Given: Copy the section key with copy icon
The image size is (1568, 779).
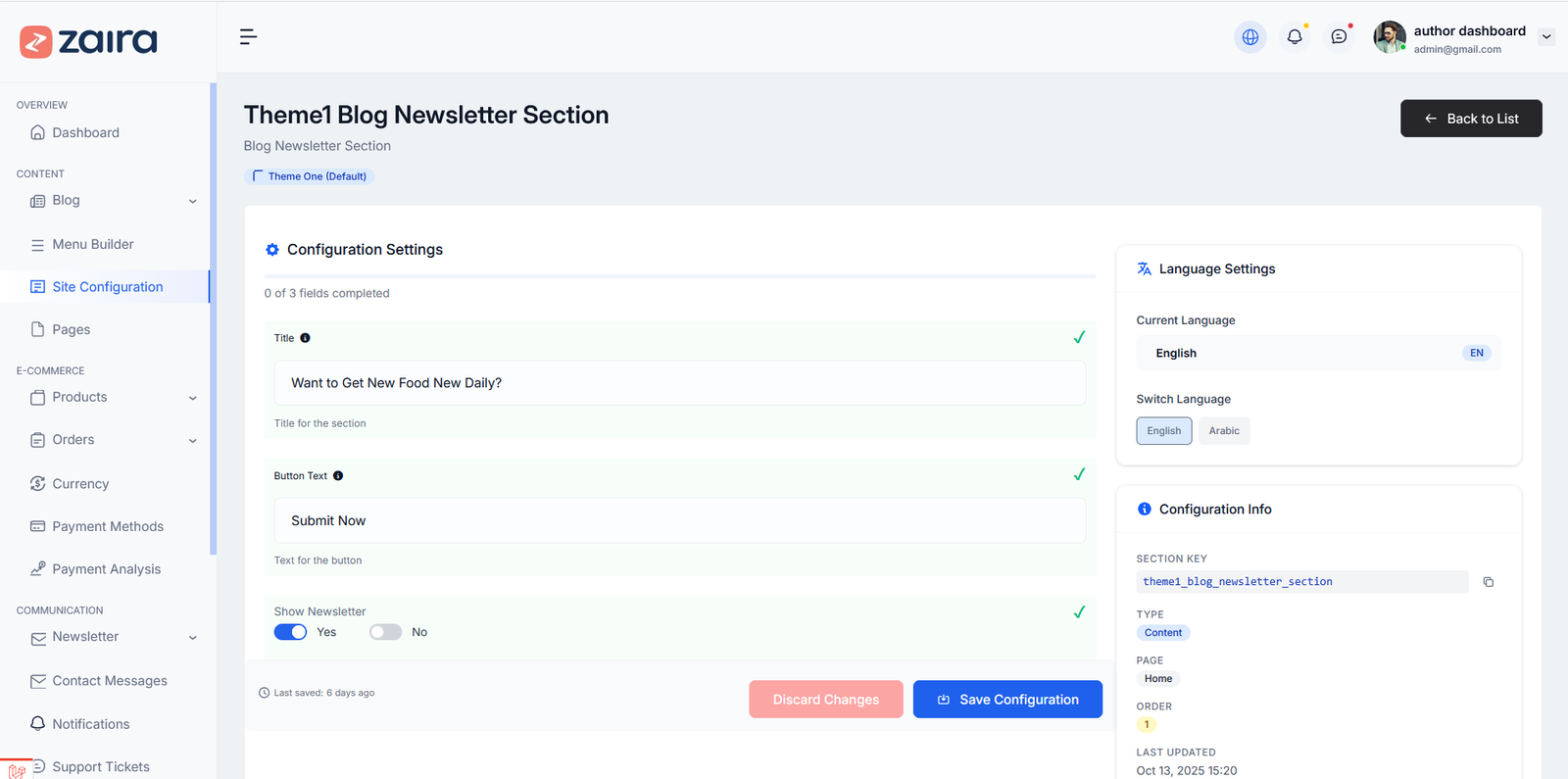Looking at the screenshot, I should (1488, 582).
